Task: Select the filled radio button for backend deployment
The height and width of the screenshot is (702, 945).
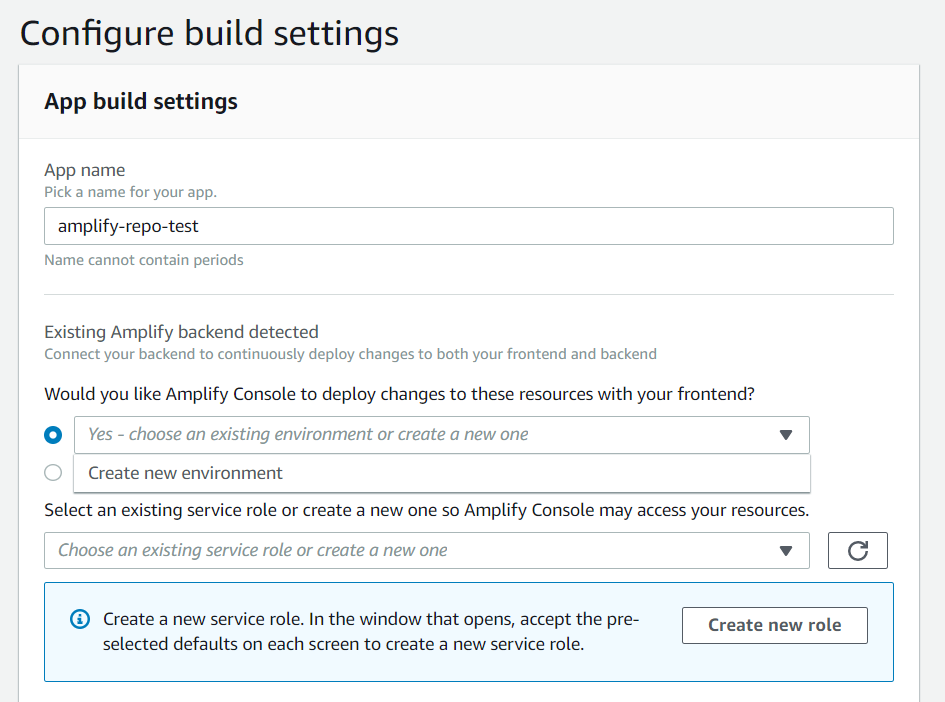Action: pos(53,435)
